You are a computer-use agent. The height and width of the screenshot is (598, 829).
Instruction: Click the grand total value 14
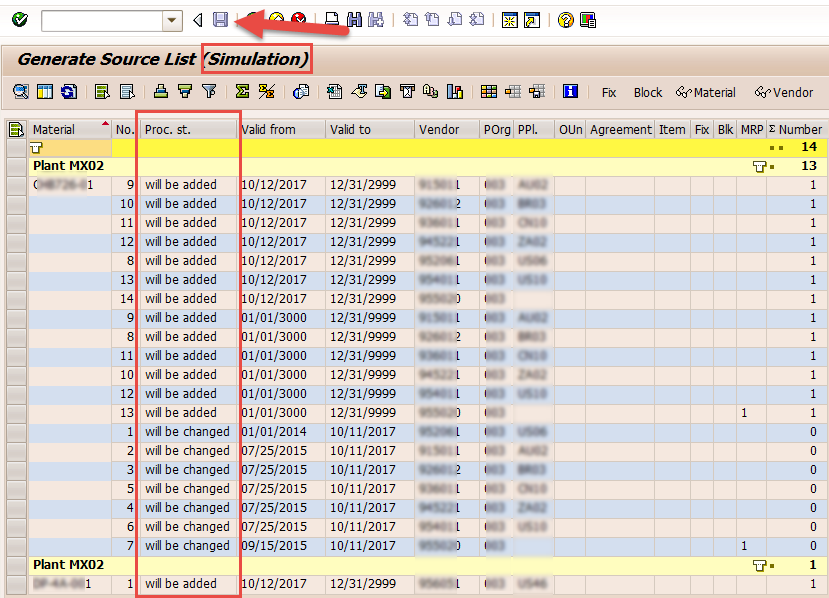point(809,147)
